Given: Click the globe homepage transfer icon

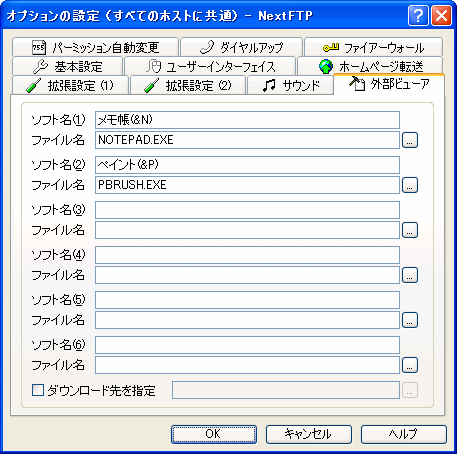Looking at the screenshot, I should pyautogui.click(x=326, y=66).
